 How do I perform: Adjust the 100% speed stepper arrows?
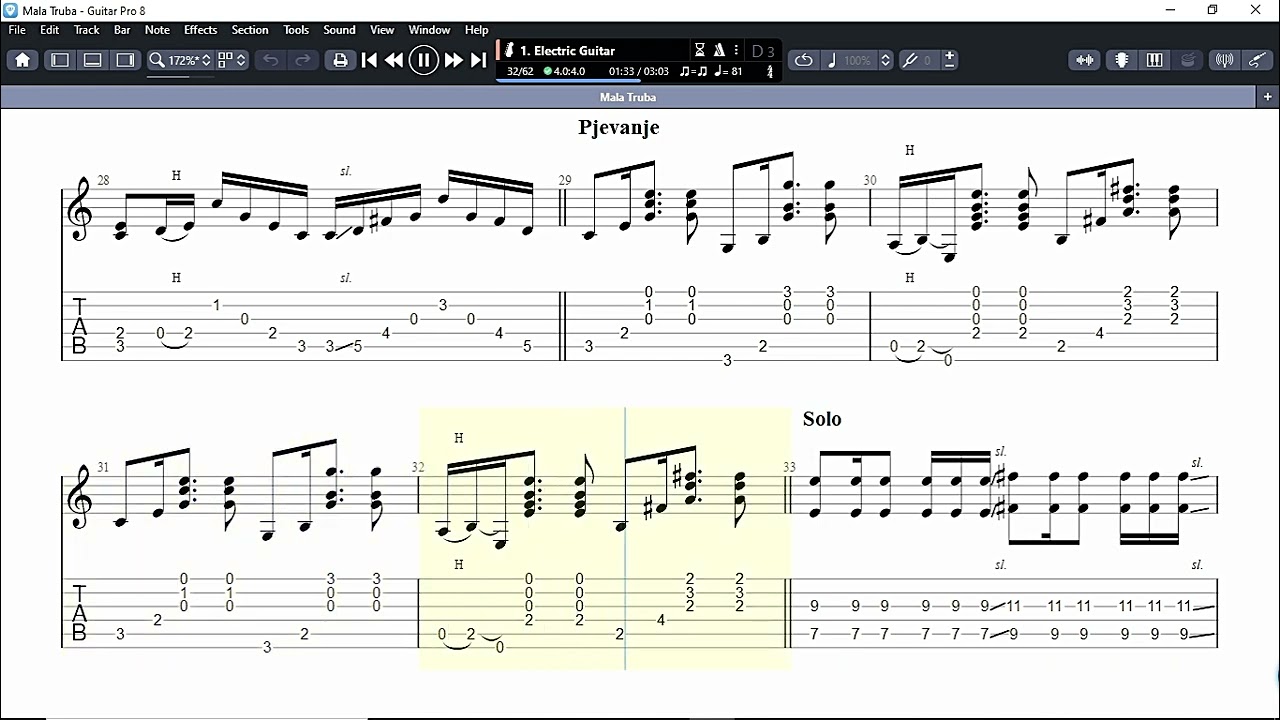[885, 60]
